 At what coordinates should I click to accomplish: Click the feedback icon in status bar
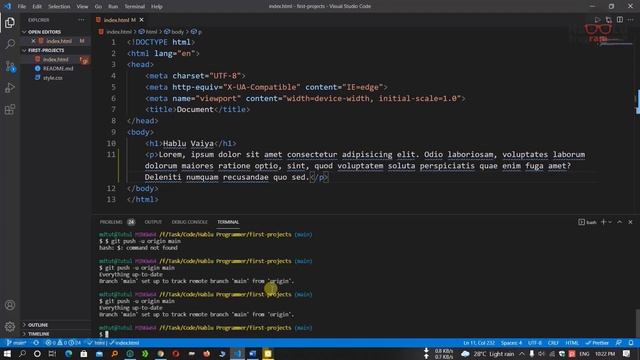click(x=619, y=343)
